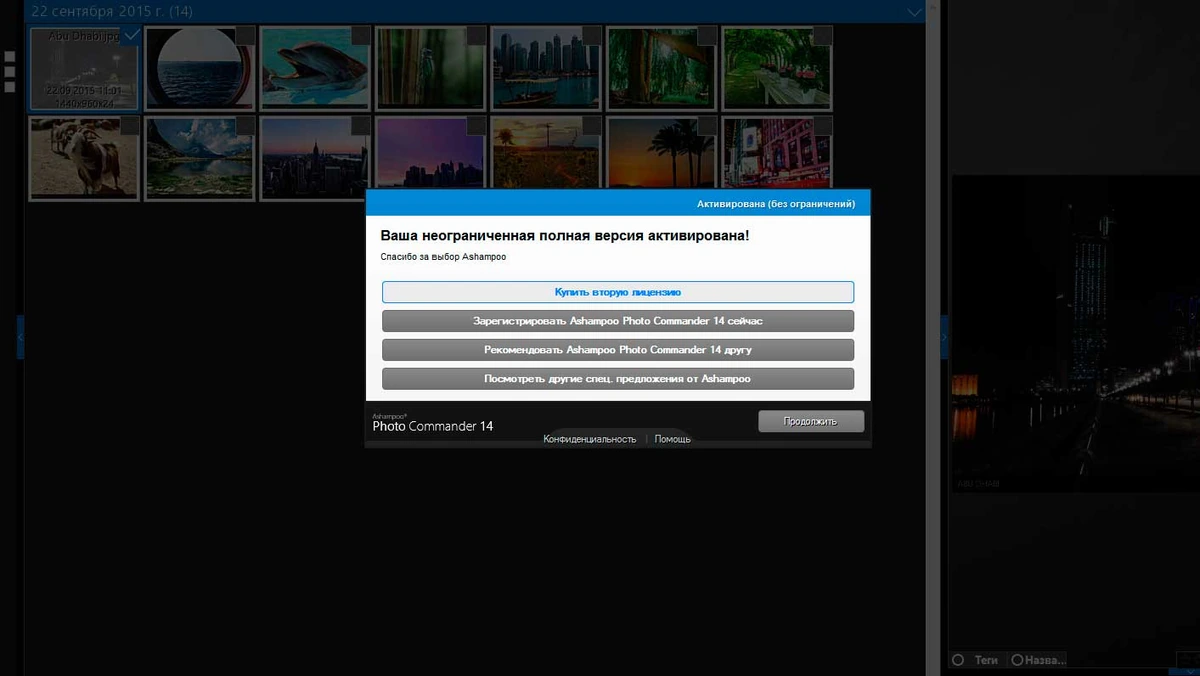Select the purple city skyline thumbnail
The height and width of the screenshot is (676, 1200).
(x=430, y=152)
